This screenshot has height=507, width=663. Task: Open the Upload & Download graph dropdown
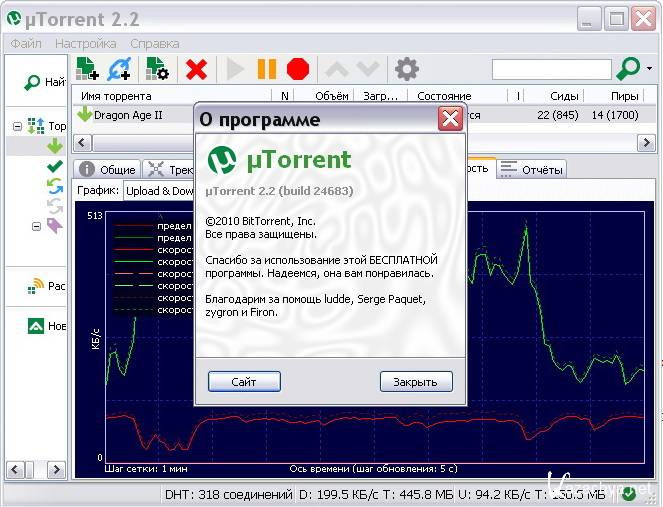pyautogui.click(x=158, y=190)
